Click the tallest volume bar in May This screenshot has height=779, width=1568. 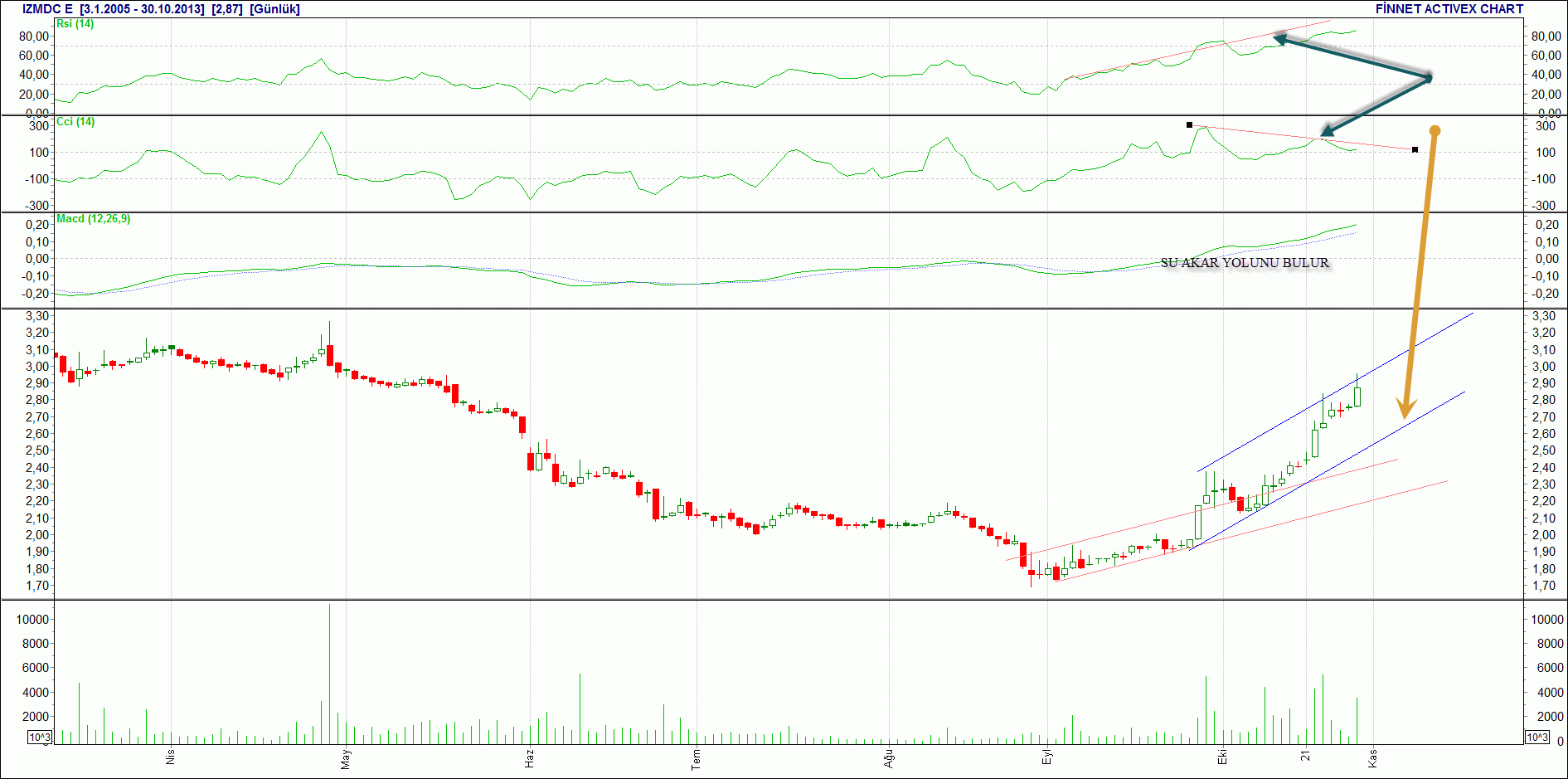point(329,674)
